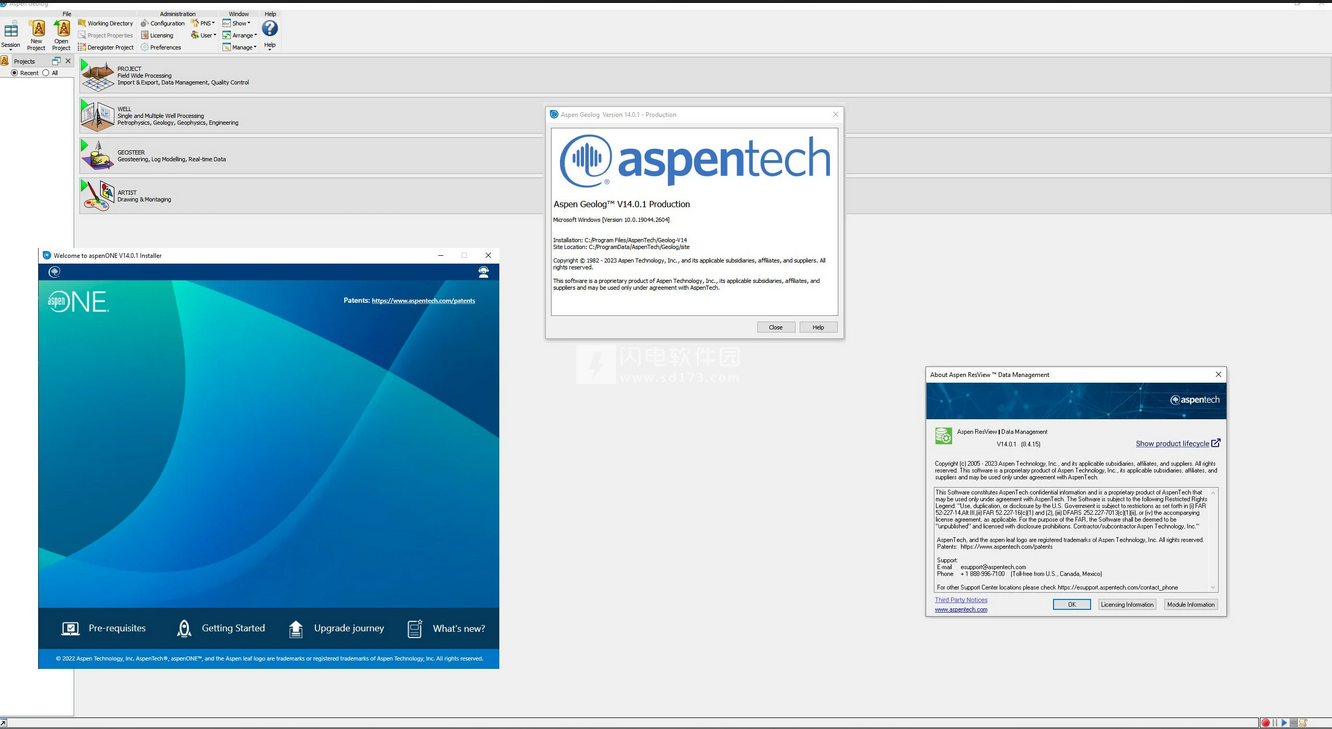Viewport: 1332px width, 729px height.
Task: Click the external link icon beside product lifecycle
Action: click(1216, 443)
